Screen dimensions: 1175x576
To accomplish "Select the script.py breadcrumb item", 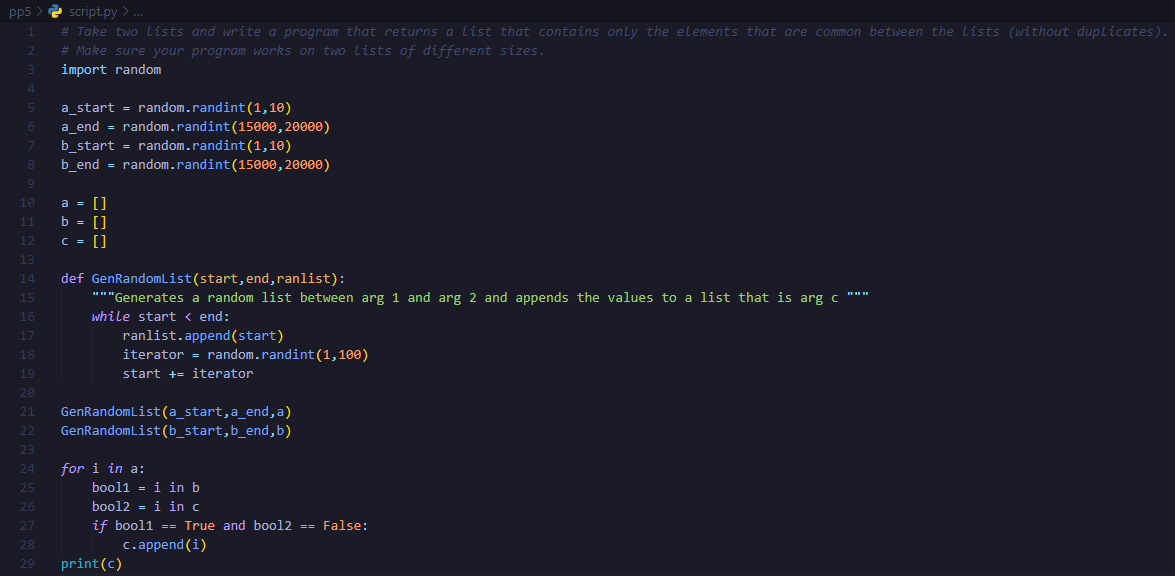I will [x=91, y=12].
